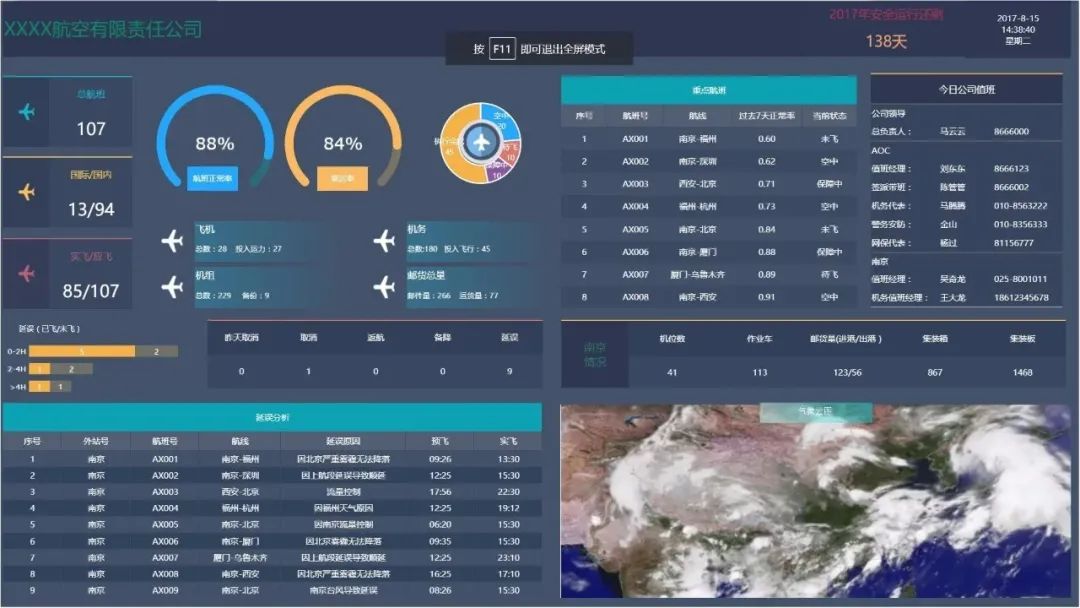This screenshot has height=608, width=1080.
Task: Select the white airplane icon next to 邮货总量
Action: pos(384,286)
